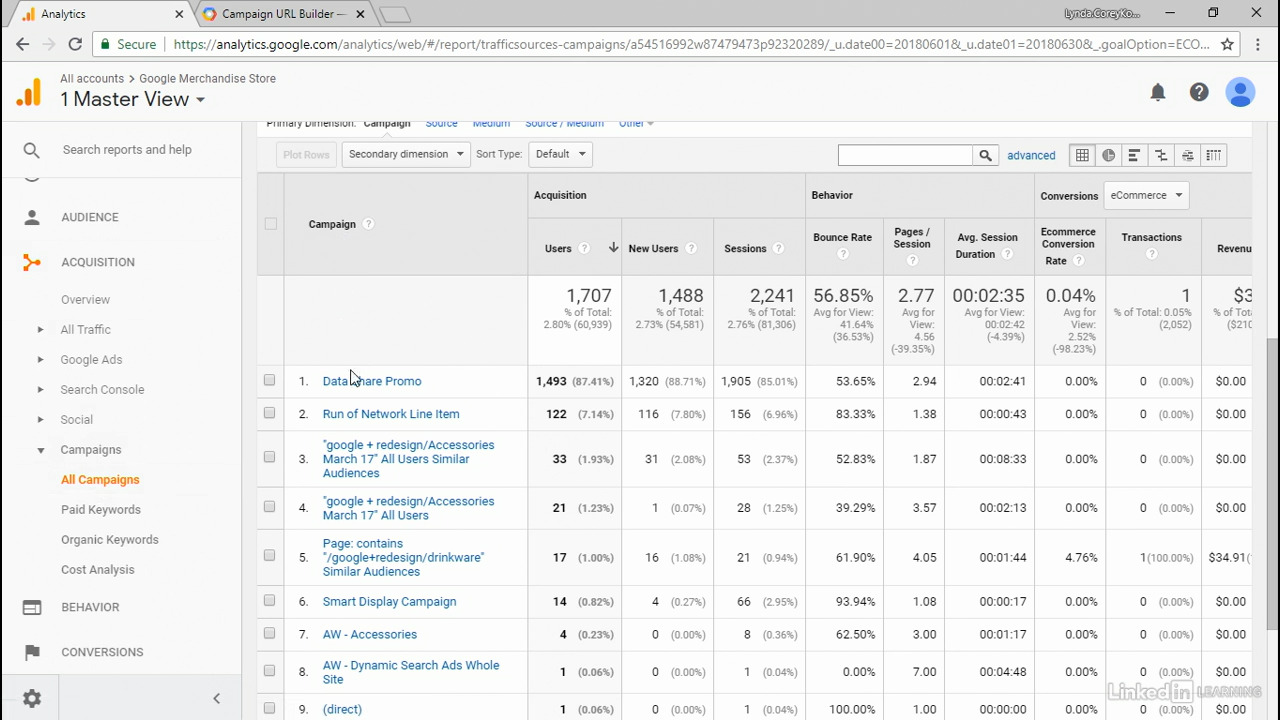Screen dimensions: 1280x720
Task: Open the Smart Display Campaign link
Action: coord(389,602)
